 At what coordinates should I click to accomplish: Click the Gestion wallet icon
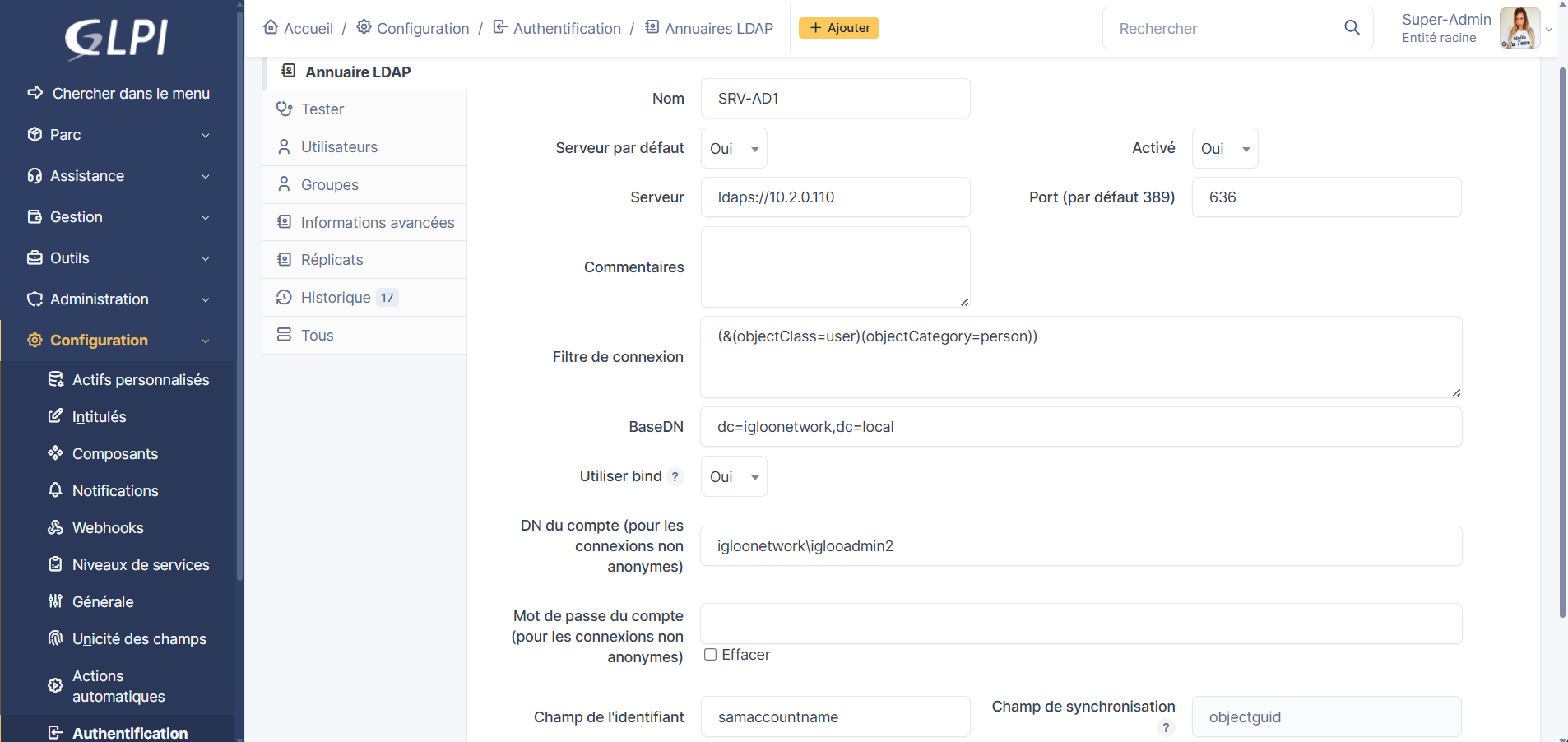point(35,216)
